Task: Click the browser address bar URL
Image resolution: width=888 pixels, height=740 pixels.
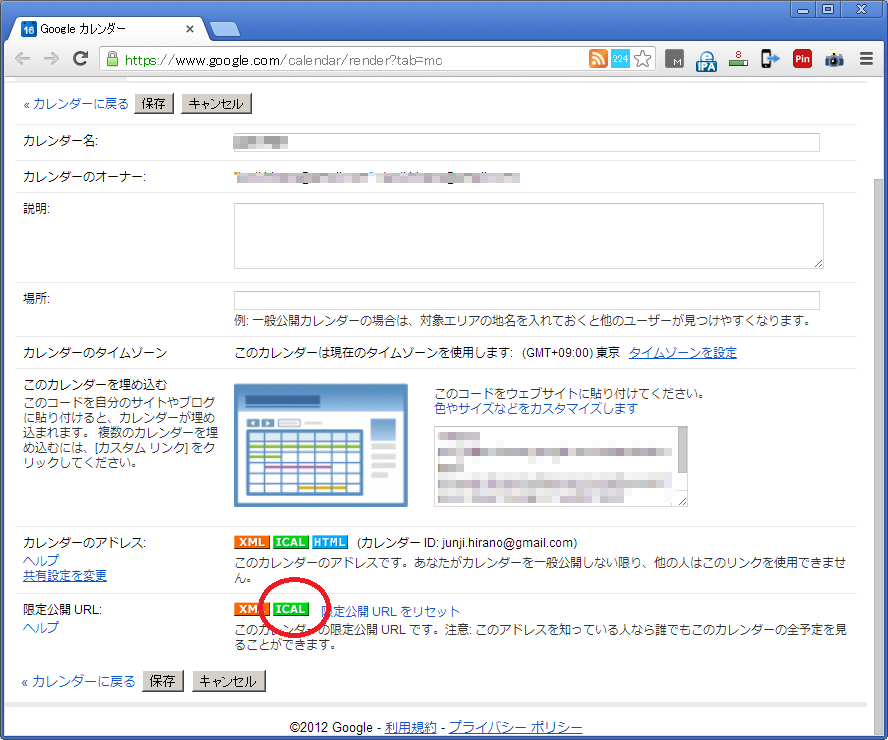Action: [283, 60]
